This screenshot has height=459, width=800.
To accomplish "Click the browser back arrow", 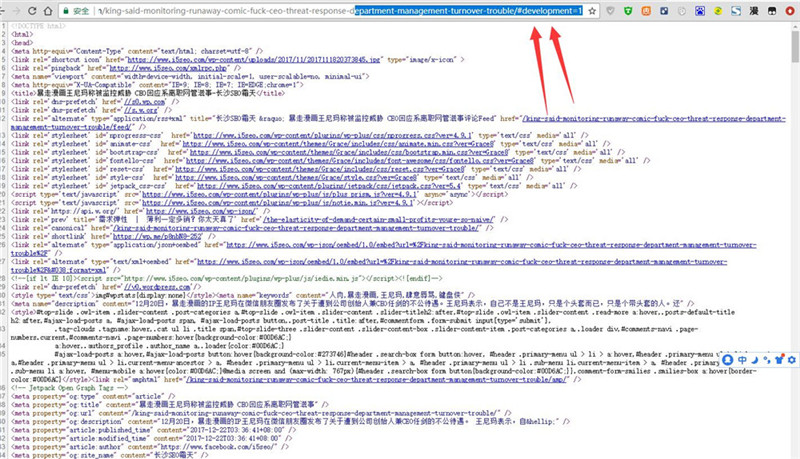I will coord(3,11).
